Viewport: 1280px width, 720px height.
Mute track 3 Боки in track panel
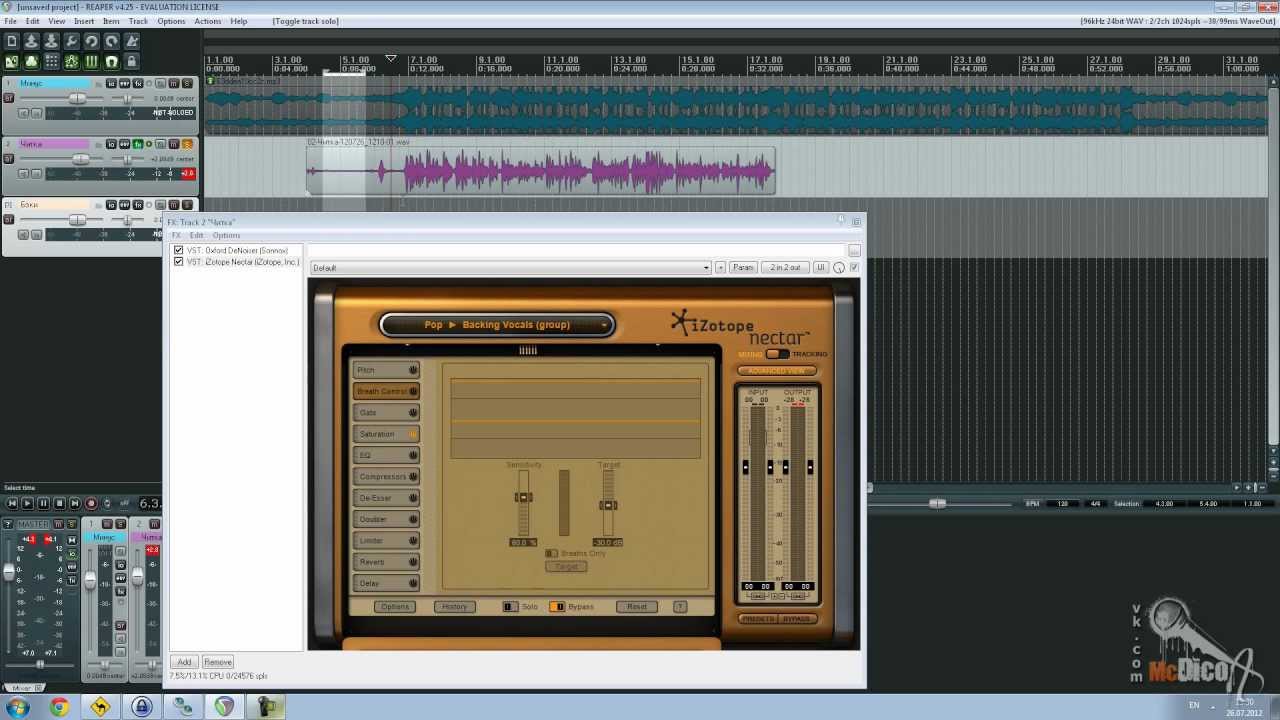coord(174,205)
